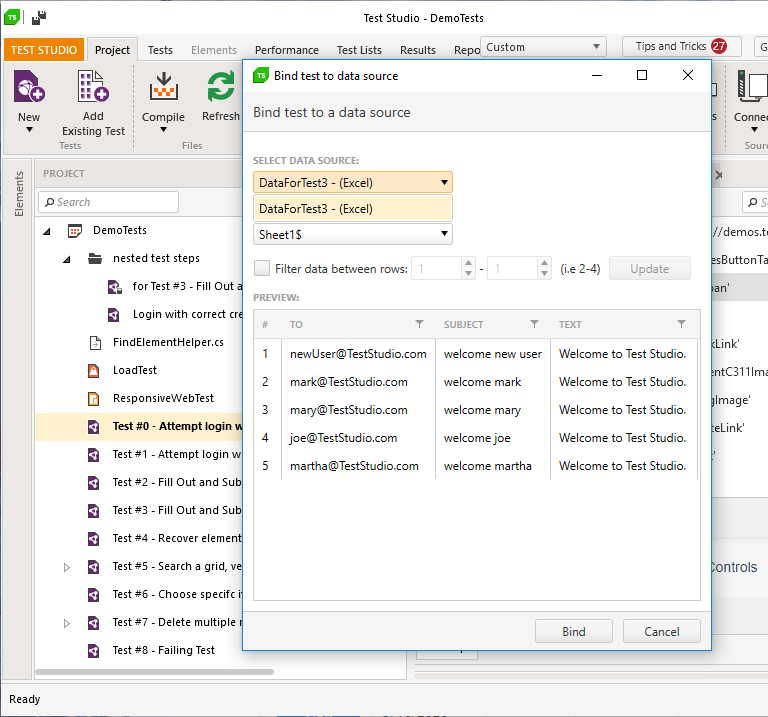Click the Update button

(x=649, y=268)
